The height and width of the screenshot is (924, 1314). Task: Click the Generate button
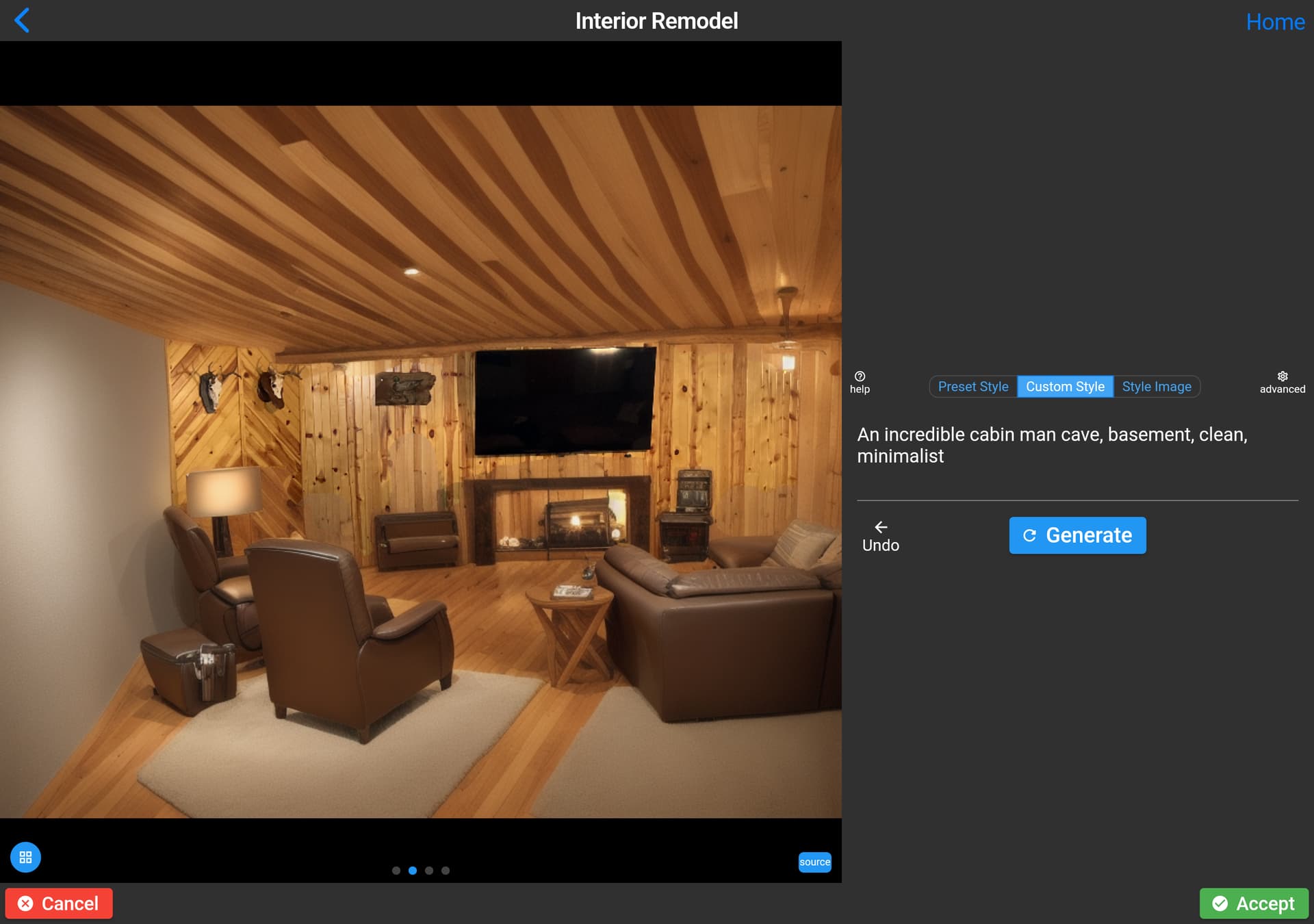[x=1077, y=535]
